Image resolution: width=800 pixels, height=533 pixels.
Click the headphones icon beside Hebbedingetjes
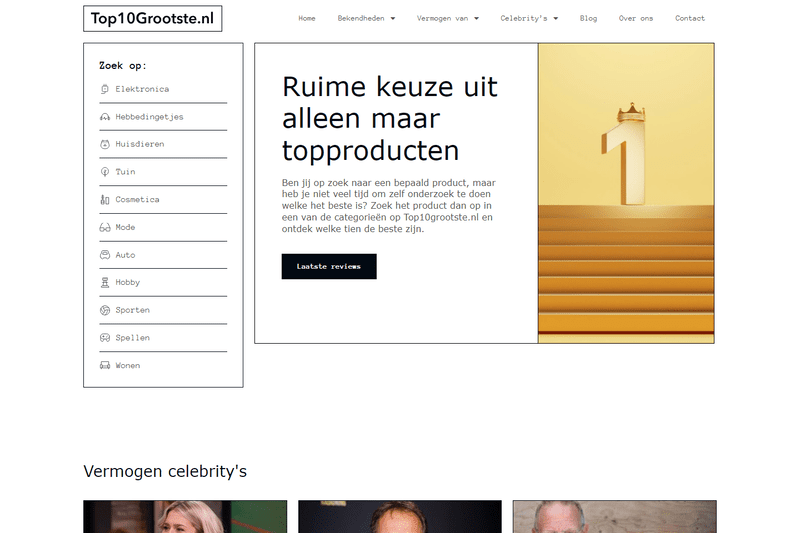point(105,117)
